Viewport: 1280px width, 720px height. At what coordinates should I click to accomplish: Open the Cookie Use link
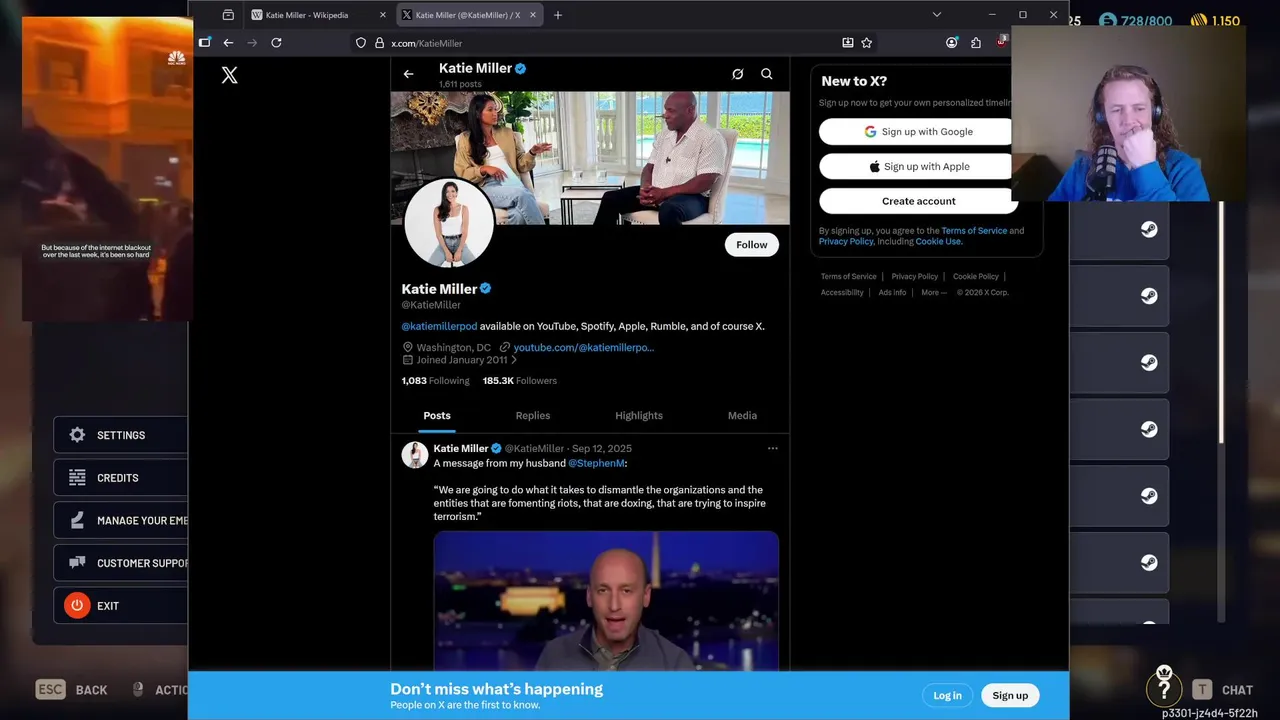click(939, 241)
